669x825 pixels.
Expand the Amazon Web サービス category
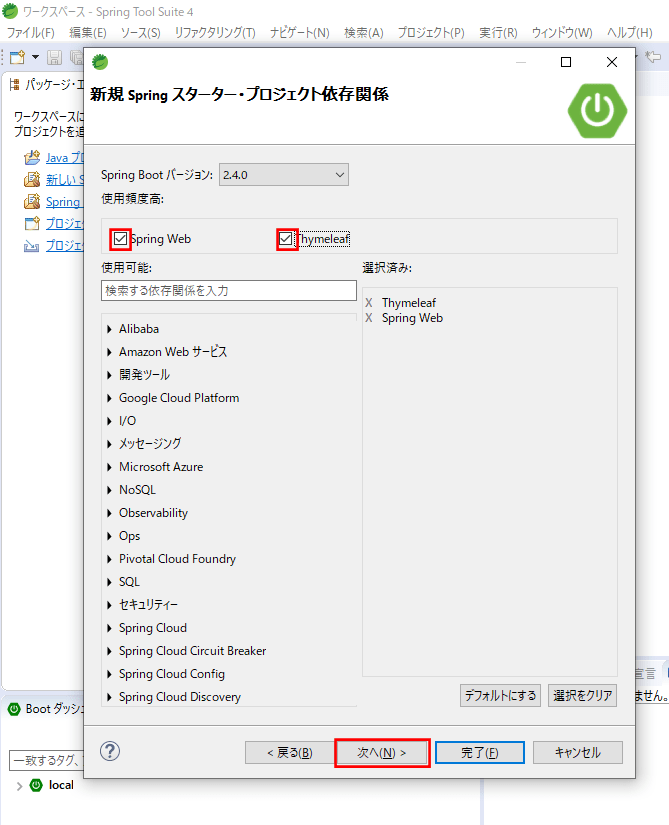109,352
